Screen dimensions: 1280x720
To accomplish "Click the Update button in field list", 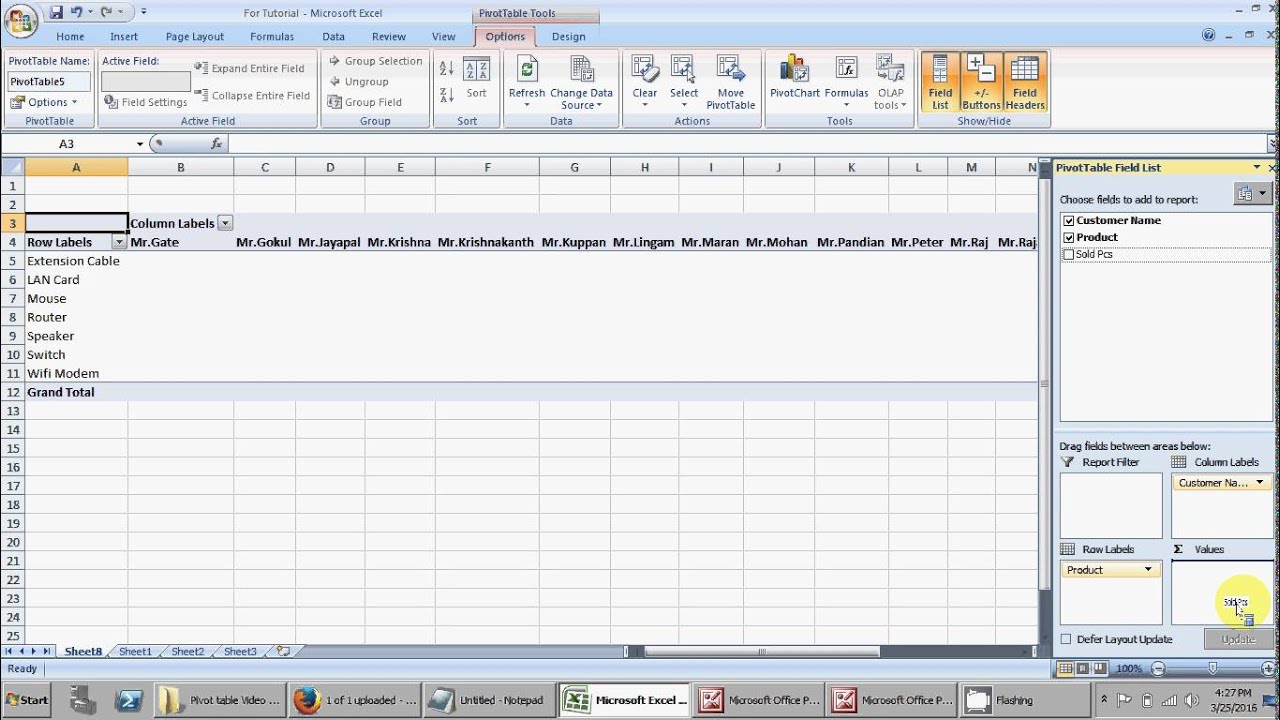I will [x=1238, y=640].
